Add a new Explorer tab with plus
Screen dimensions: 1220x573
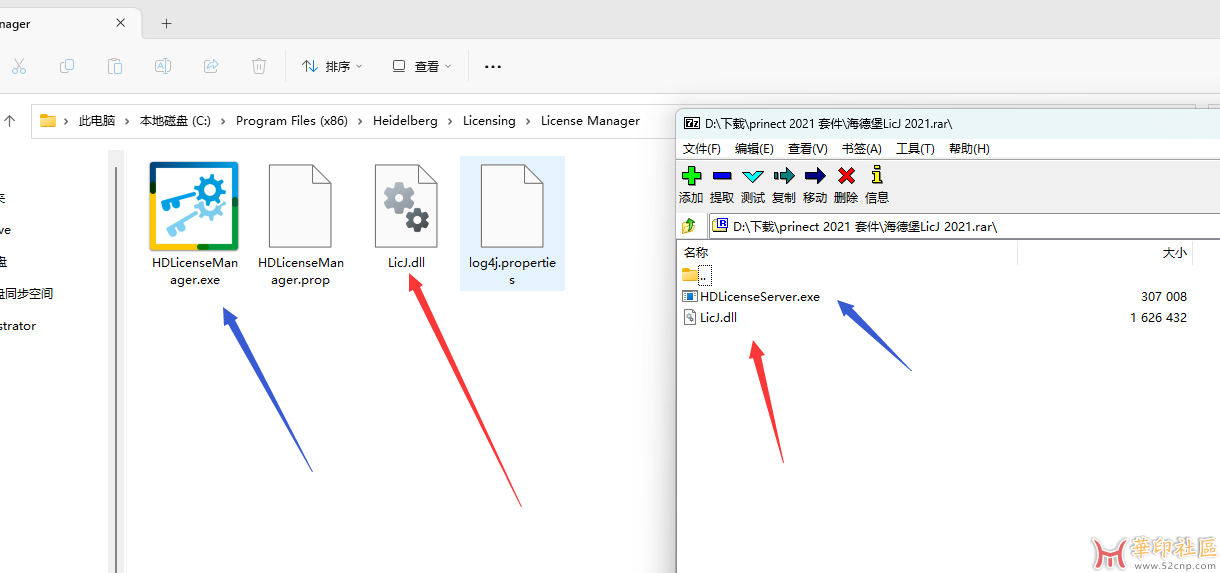pos(166,23)
